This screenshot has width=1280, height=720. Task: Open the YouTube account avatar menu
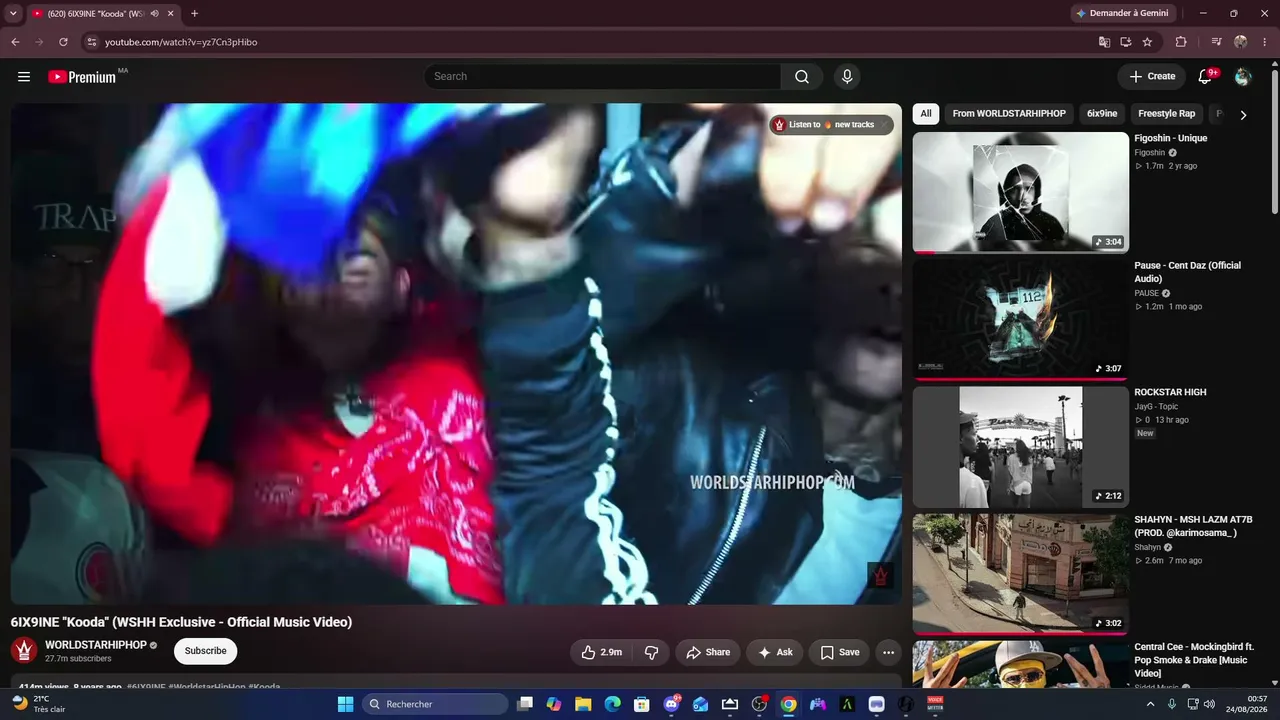pyautogui.click(x=1243, y=77)
